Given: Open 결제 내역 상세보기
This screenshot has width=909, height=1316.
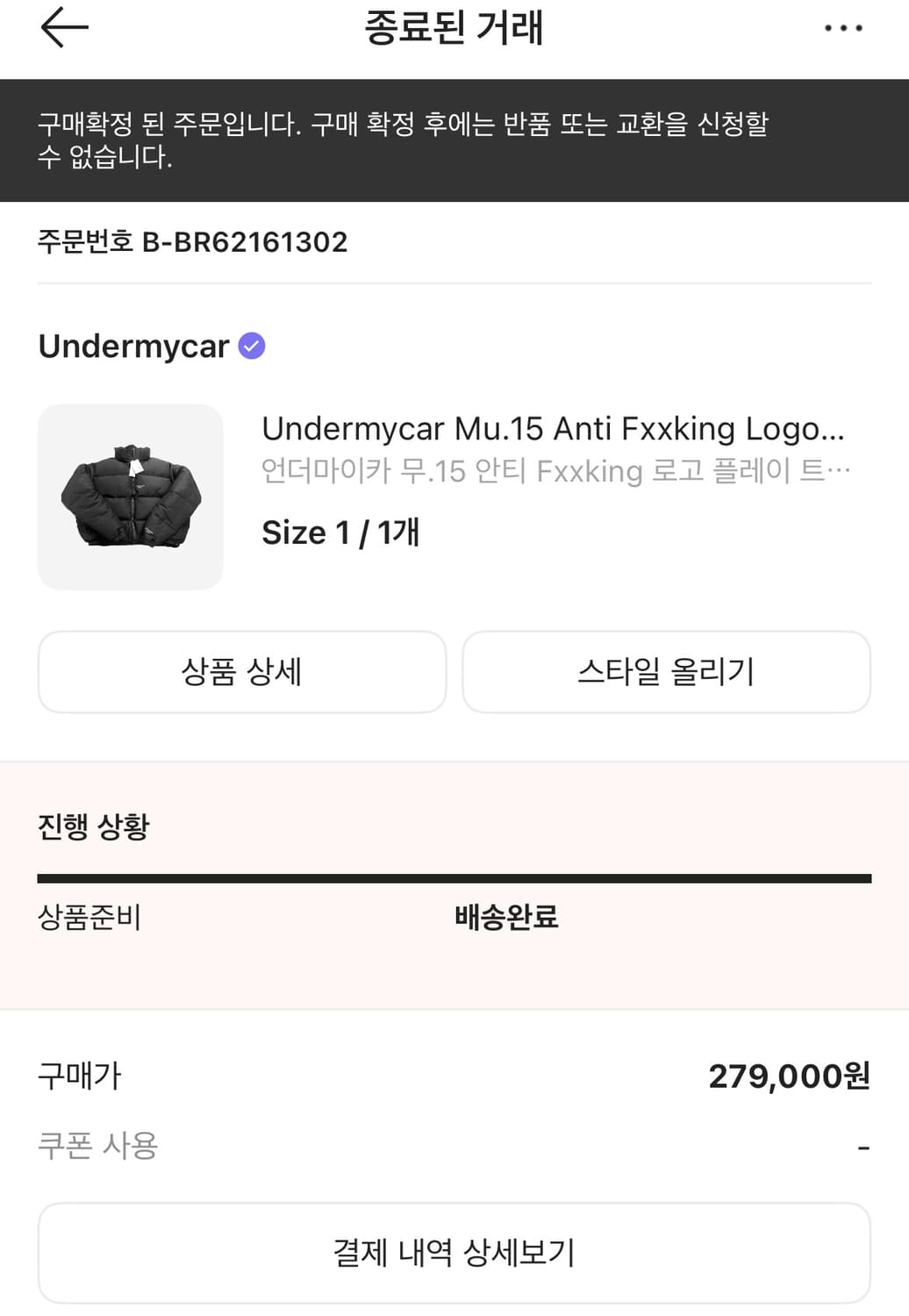Looking at the screenshot, I should click(454, 1252).
